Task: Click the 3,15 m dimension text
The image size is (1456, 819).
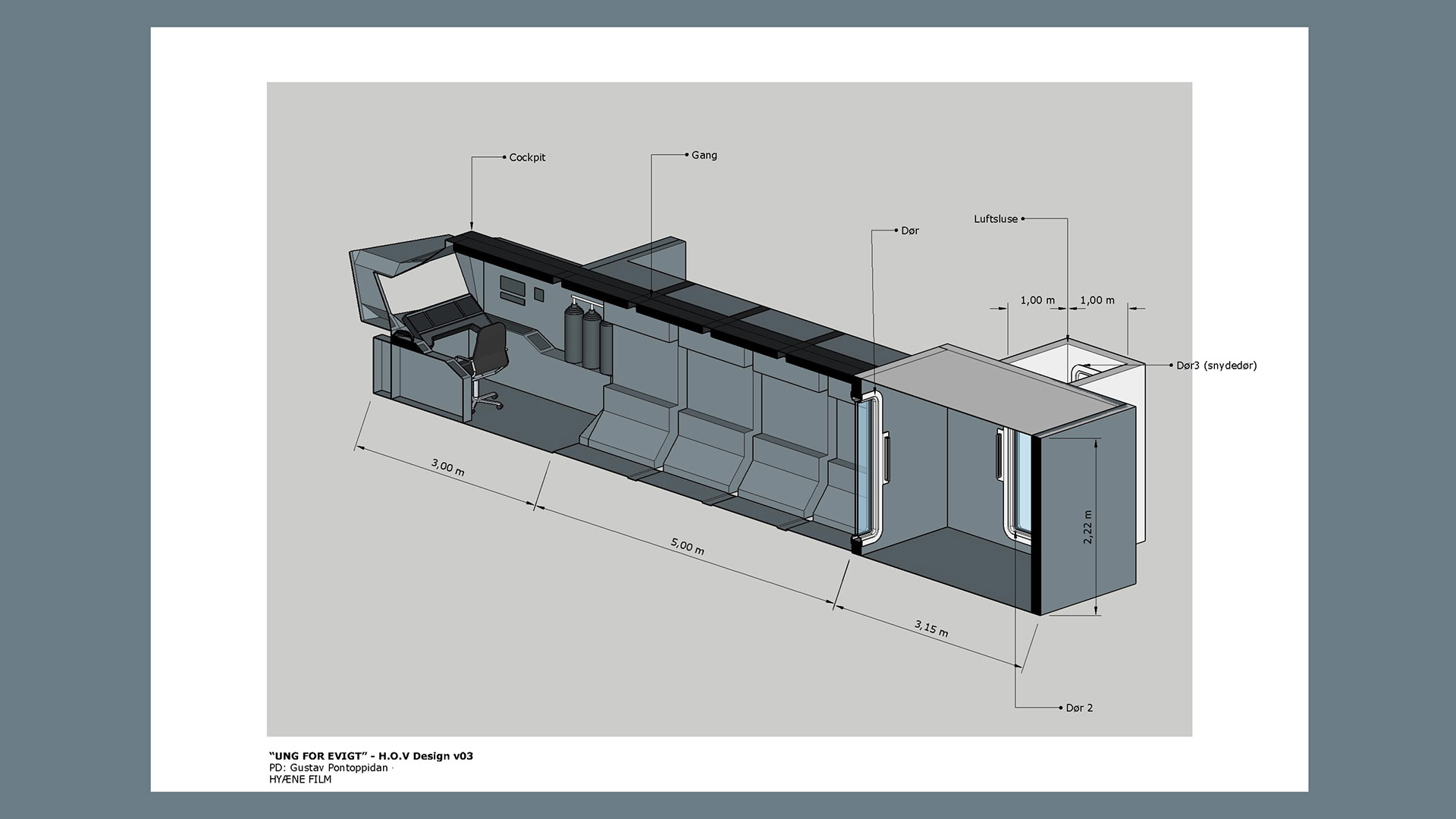Action: pos(931,629)
